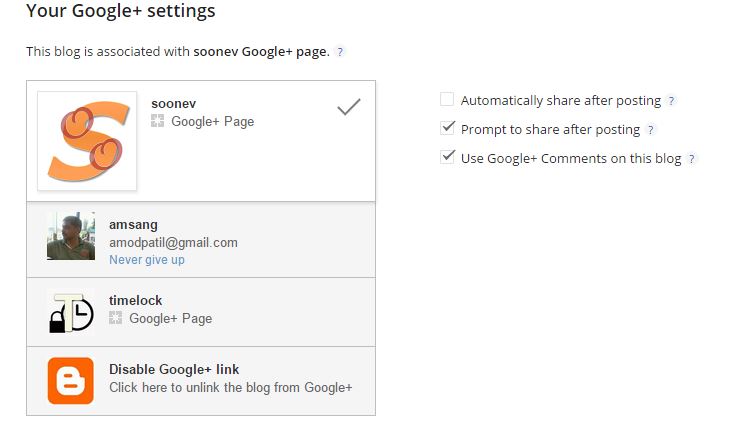750x432 pixels.
Task: Toggle Use Google+ Comments on this blog
Action: coord(447,157)
